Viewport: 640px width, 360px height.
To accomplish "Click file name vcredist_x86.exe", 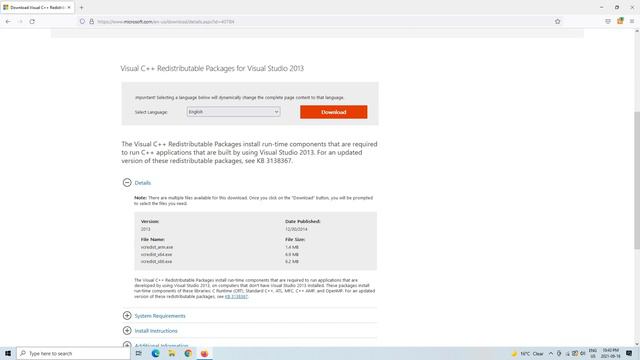I will 156,261.
